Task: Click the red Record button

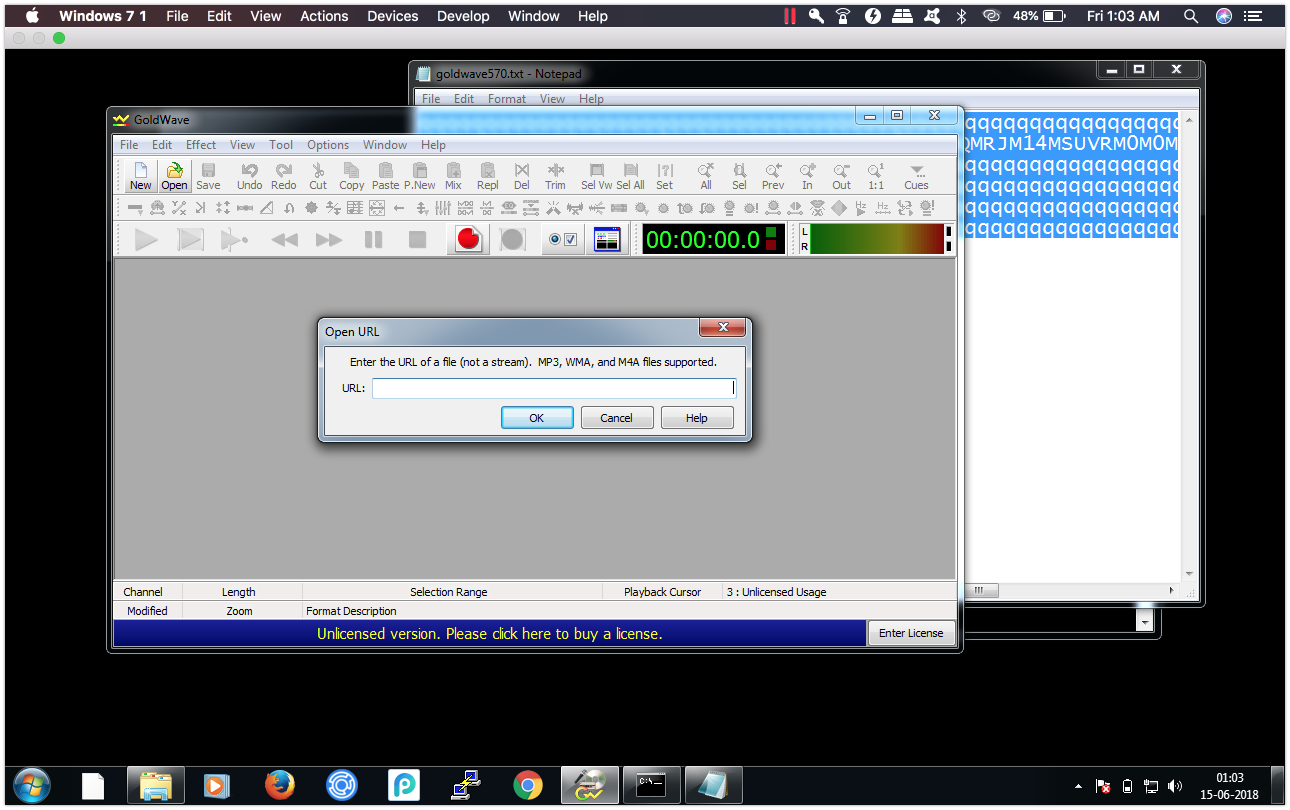Action: (x=469, y=240)
